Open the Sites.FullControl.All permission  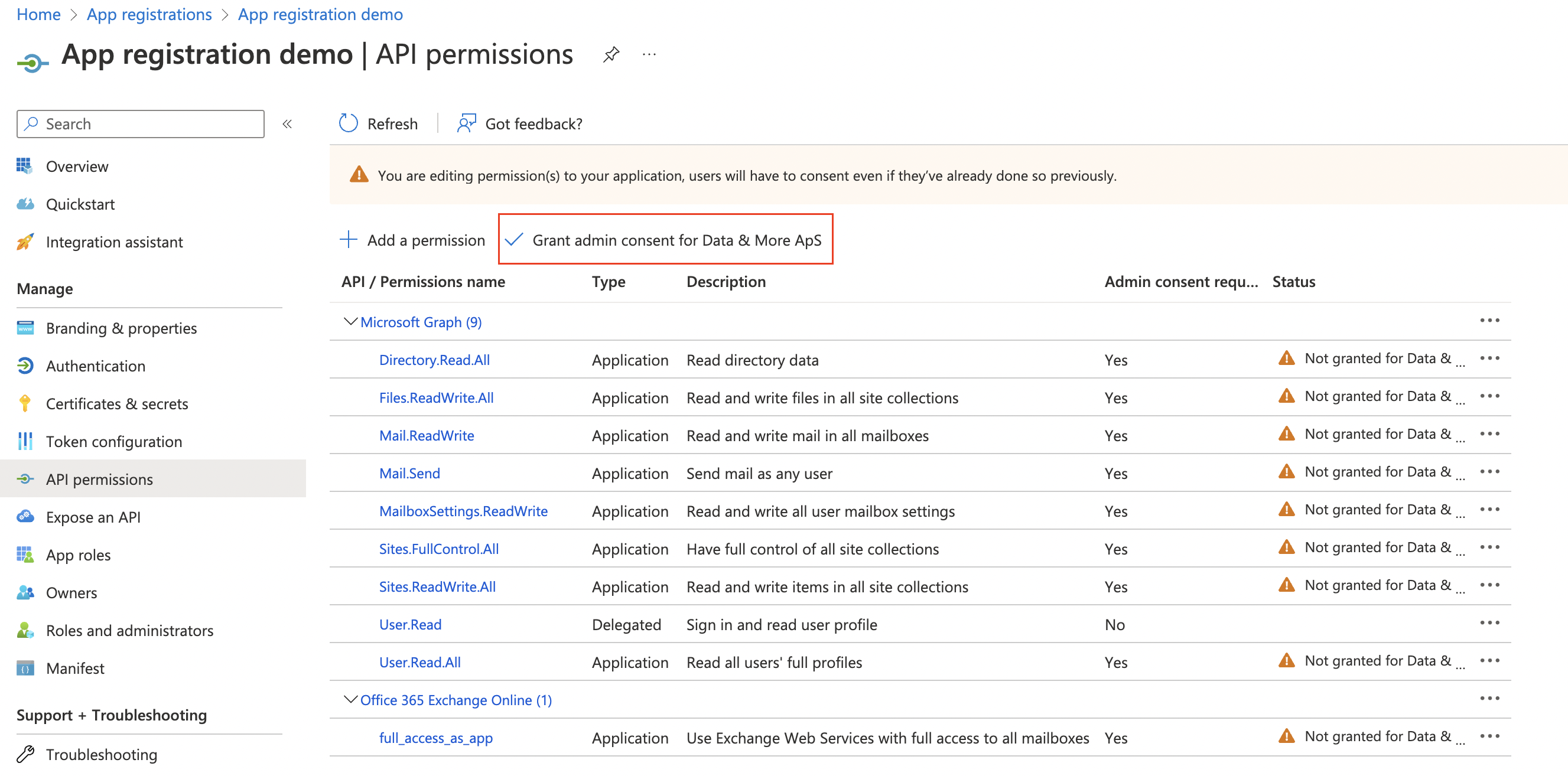(x=439, y=549)
